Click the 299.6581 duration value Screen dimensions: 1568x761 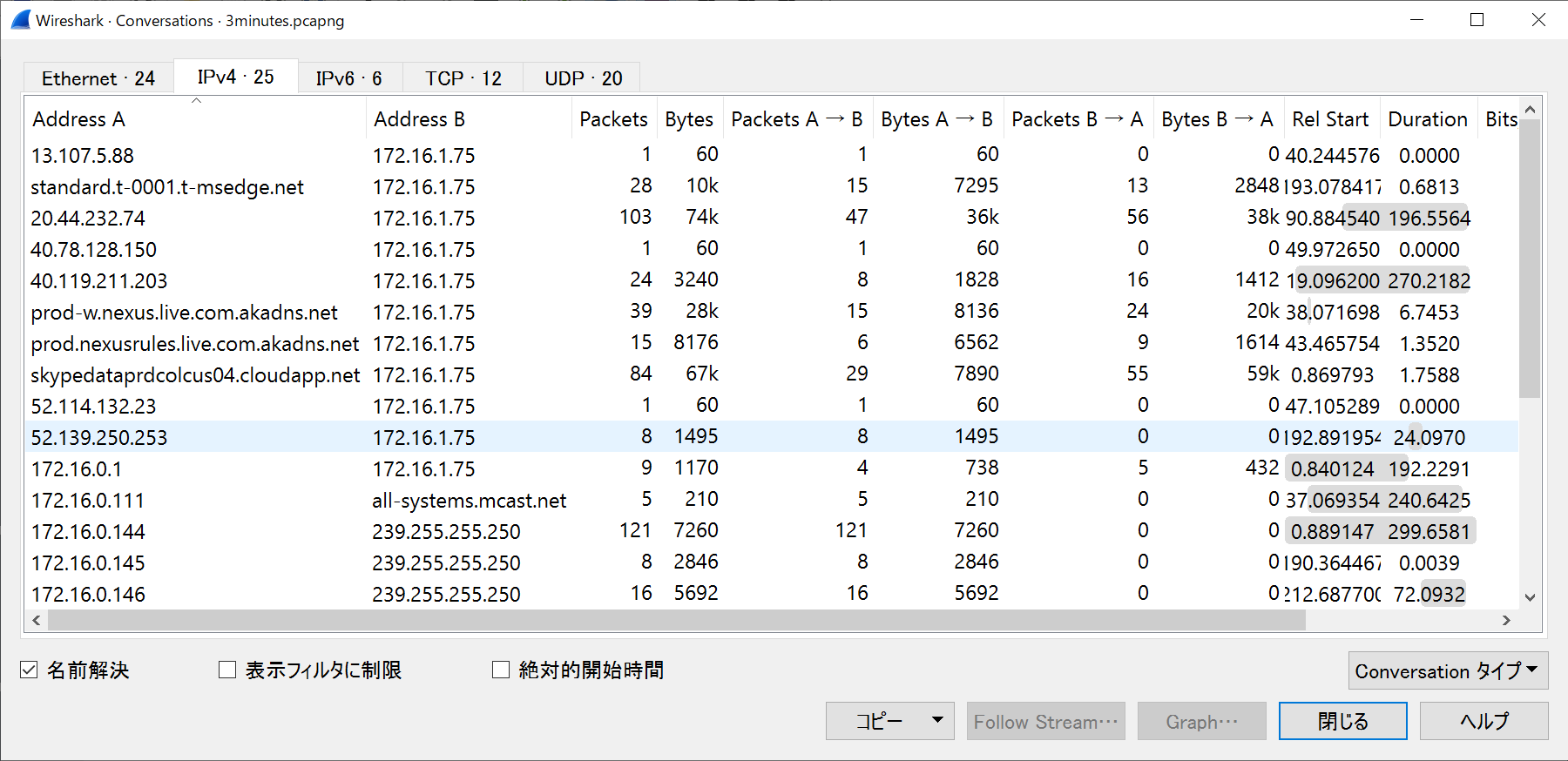(1429, 532)
